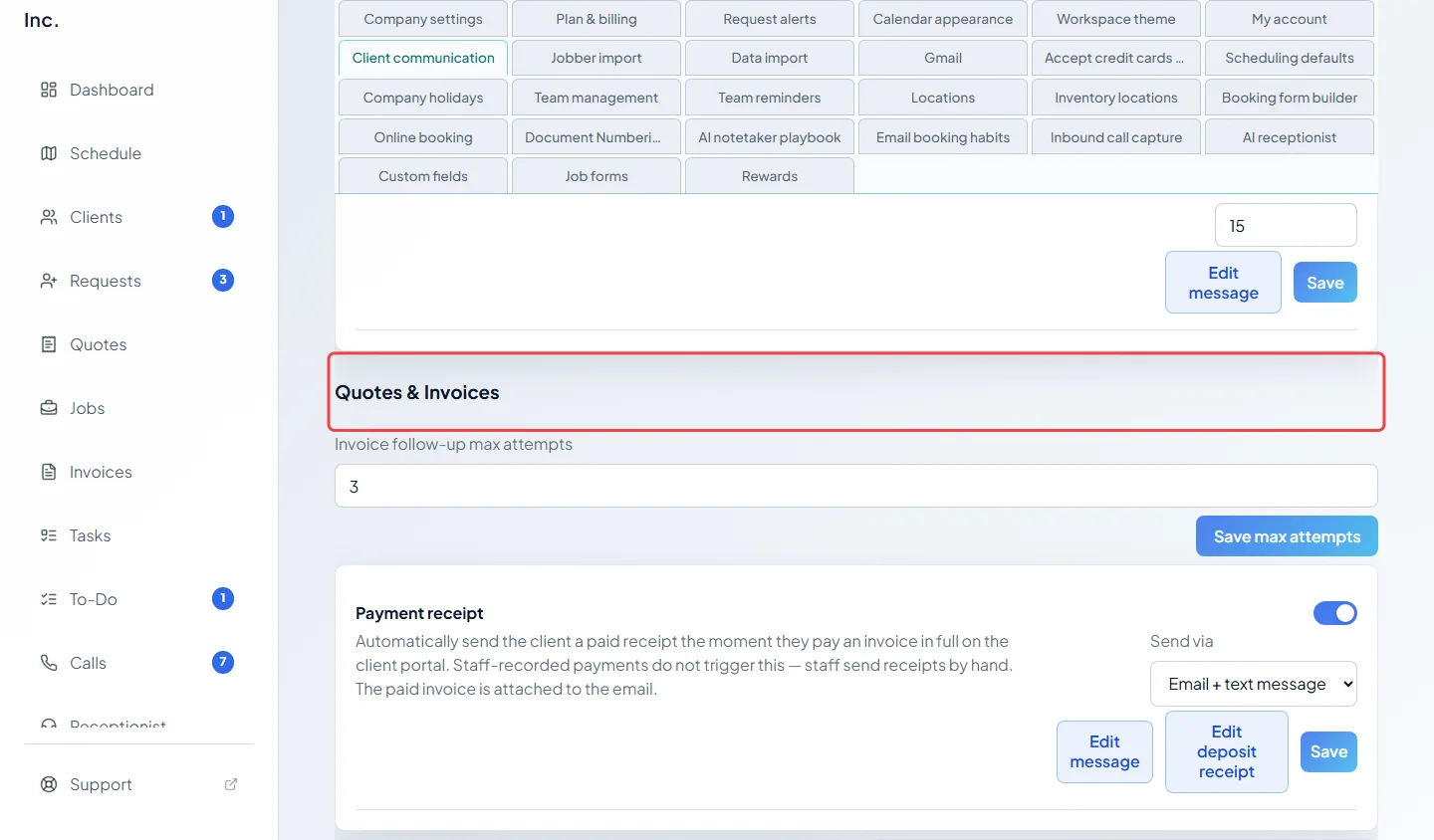Viewport: 1434px width, 840px height.
Task: Open the Gmail settings tab
Action: 943,58
